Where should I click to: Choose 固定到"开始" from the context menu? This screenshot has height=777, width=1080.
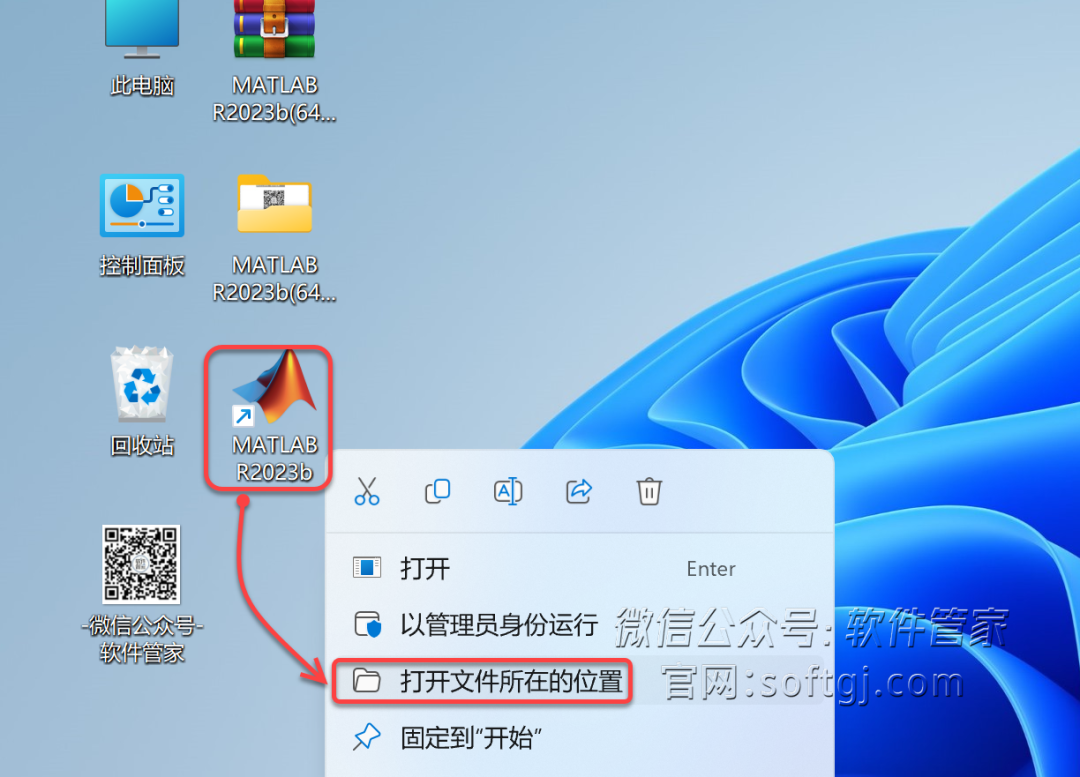click(x=579, y=738)
